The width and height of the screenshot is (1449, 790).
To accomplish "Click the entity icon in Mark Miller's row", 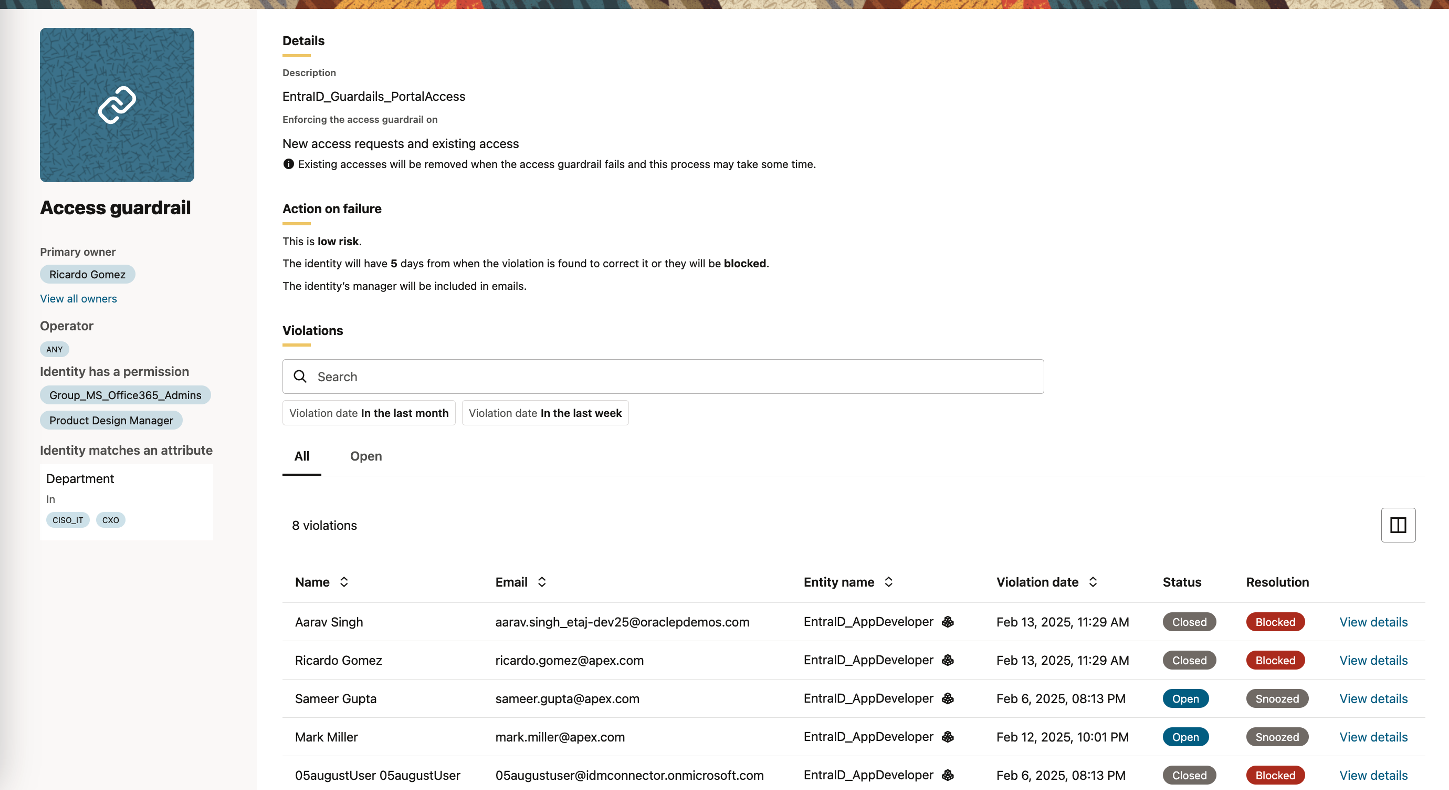I will [x=948, y=737].
